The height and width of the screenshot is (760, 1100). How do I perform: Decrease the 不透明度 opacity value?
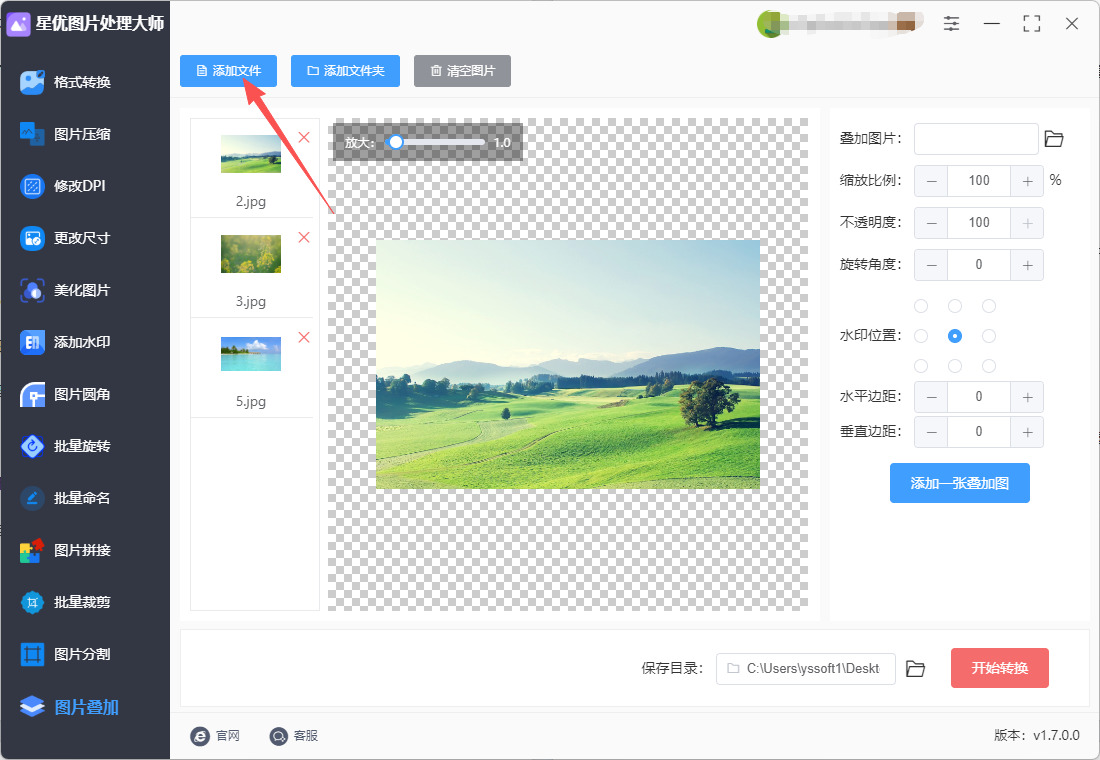pos(932,223)
